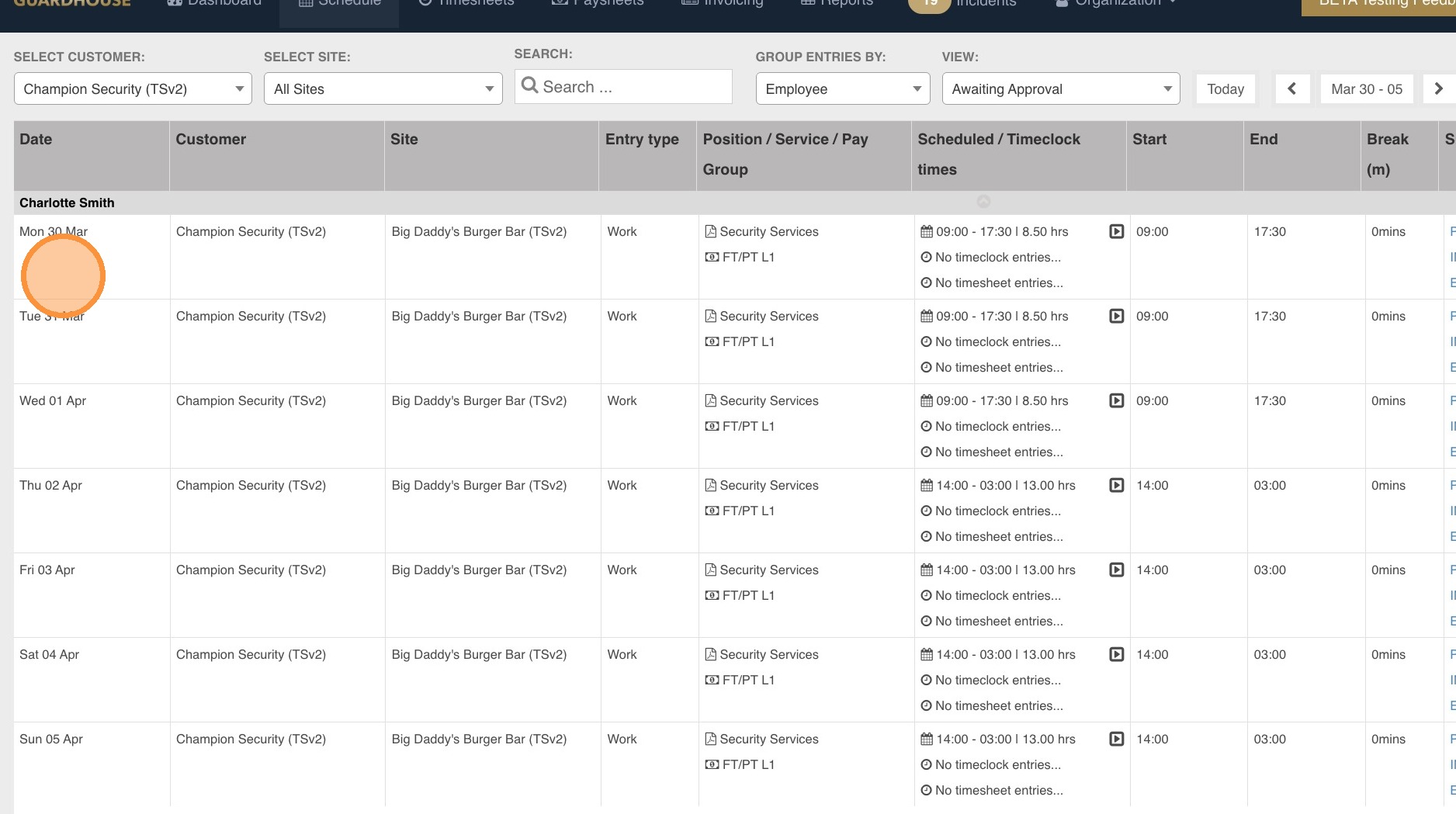Click the 17:30 end time for Tue 31 Mar
Screen dimensions: 1456x814
1270,316
